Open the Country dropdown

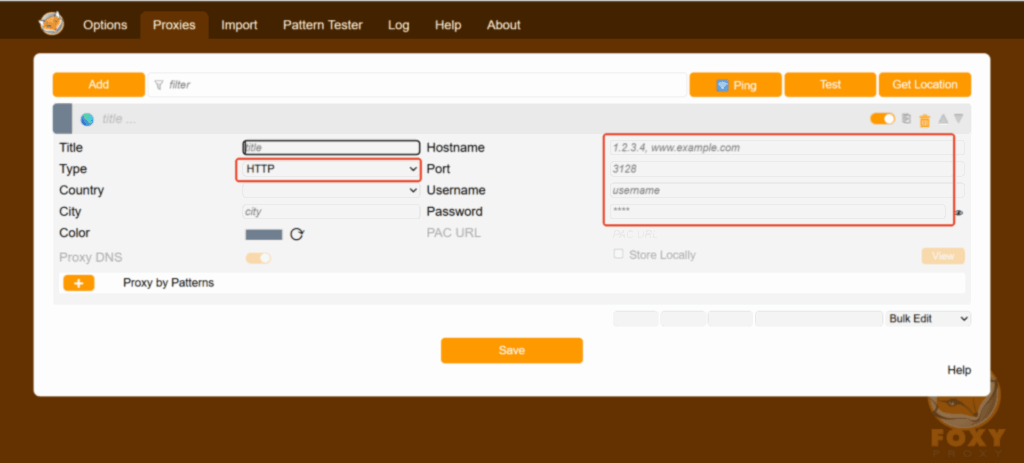[x=331, y=191]
